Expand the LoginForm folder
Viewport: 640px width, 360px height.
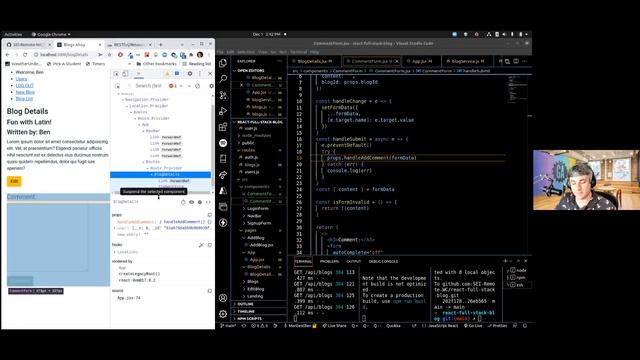(258, 209)
